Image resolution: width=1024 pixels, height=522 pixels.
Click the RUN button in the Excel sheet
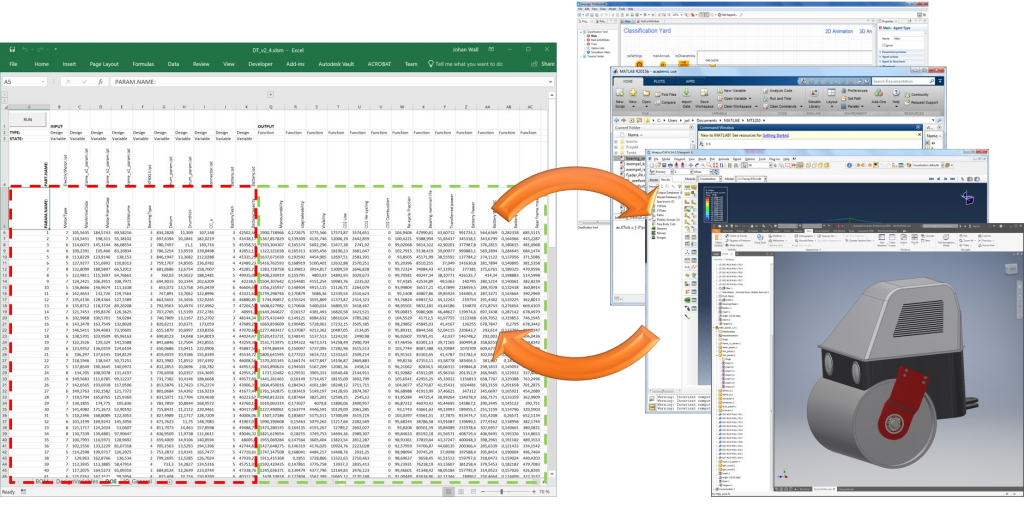pyautogui.click(x=27, y=120)
